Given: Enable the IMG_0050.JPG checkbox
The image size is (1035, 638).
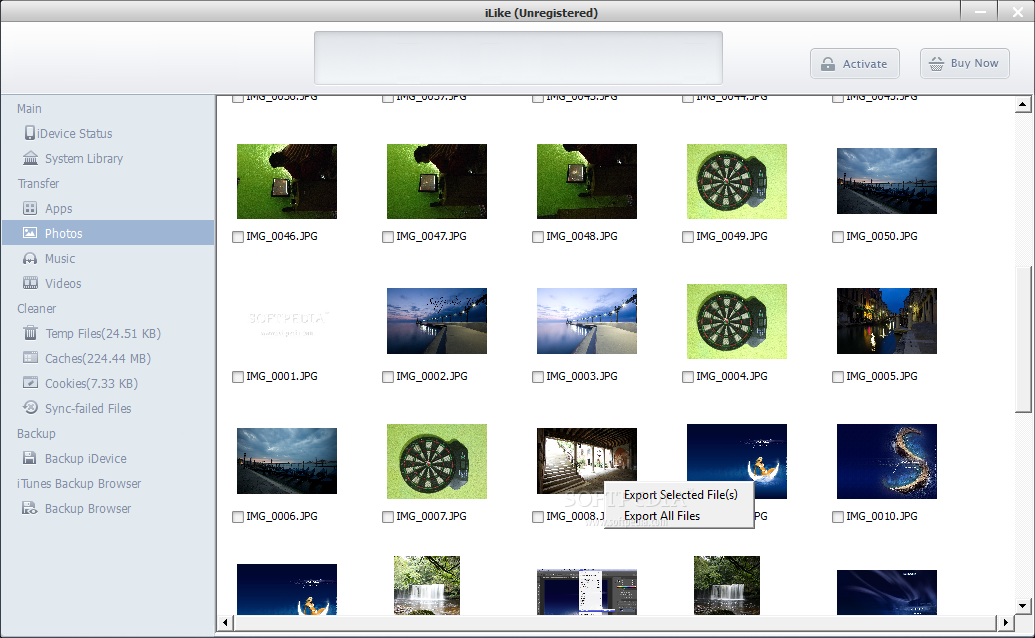Looking at the screenshot, I should [x=838, y=237].
